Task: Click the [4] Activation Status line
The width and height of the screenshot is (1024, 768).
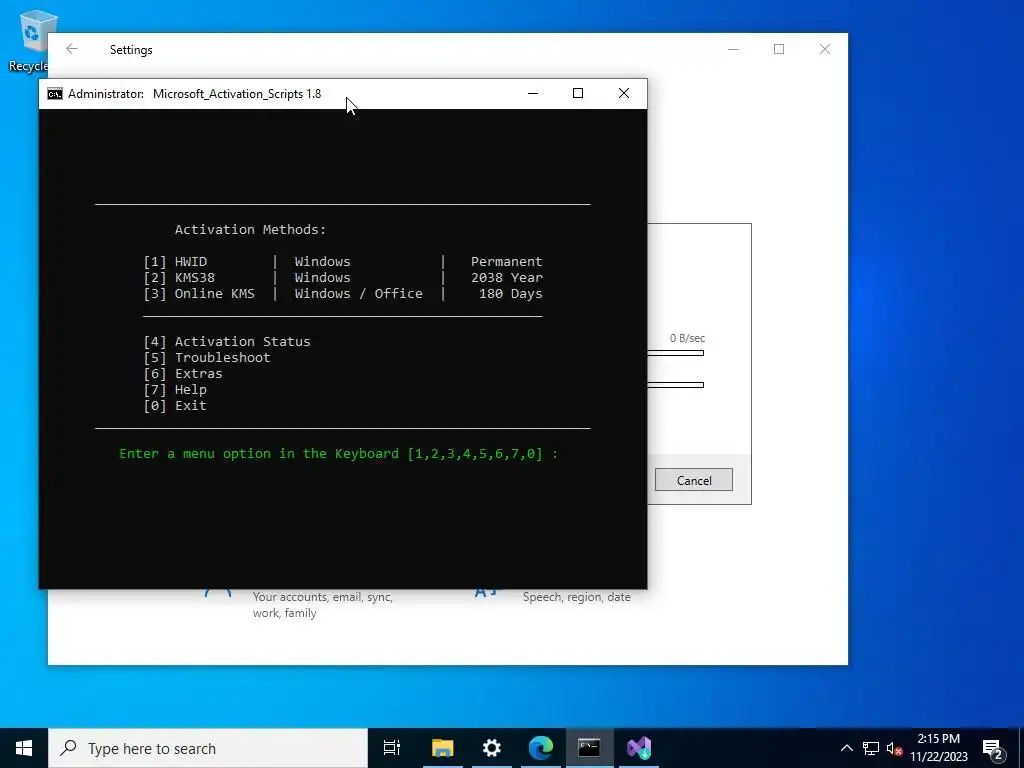Action: coord(227,342)
